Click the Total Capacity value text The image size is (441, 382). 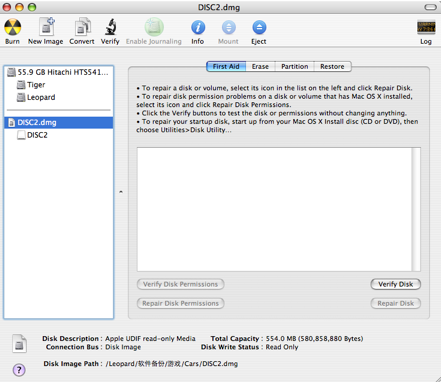[314, 339]
